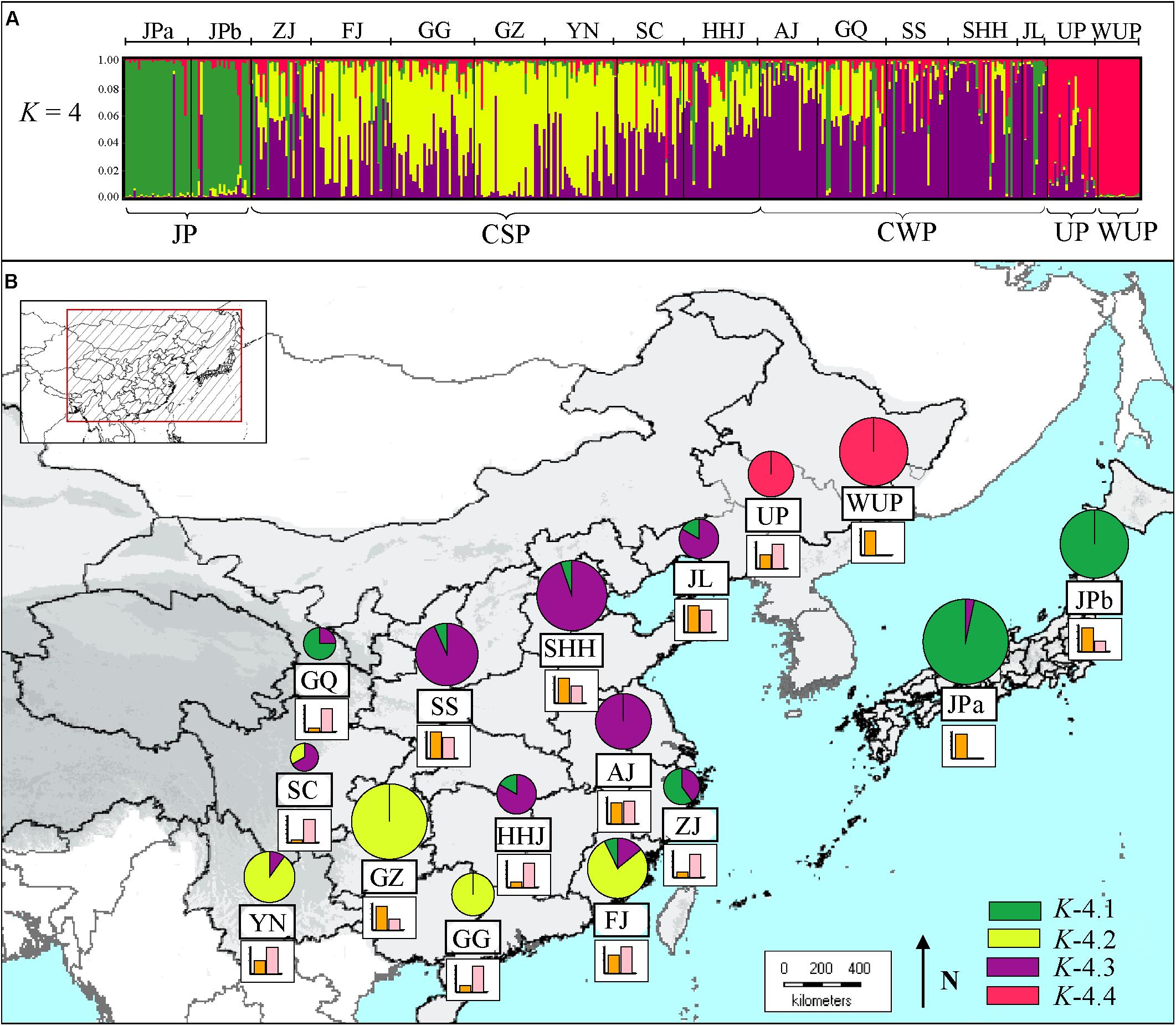Click the HHJ heading above the bar plot
Viewport: 1176px width, 1026px height.
(723, 31)
